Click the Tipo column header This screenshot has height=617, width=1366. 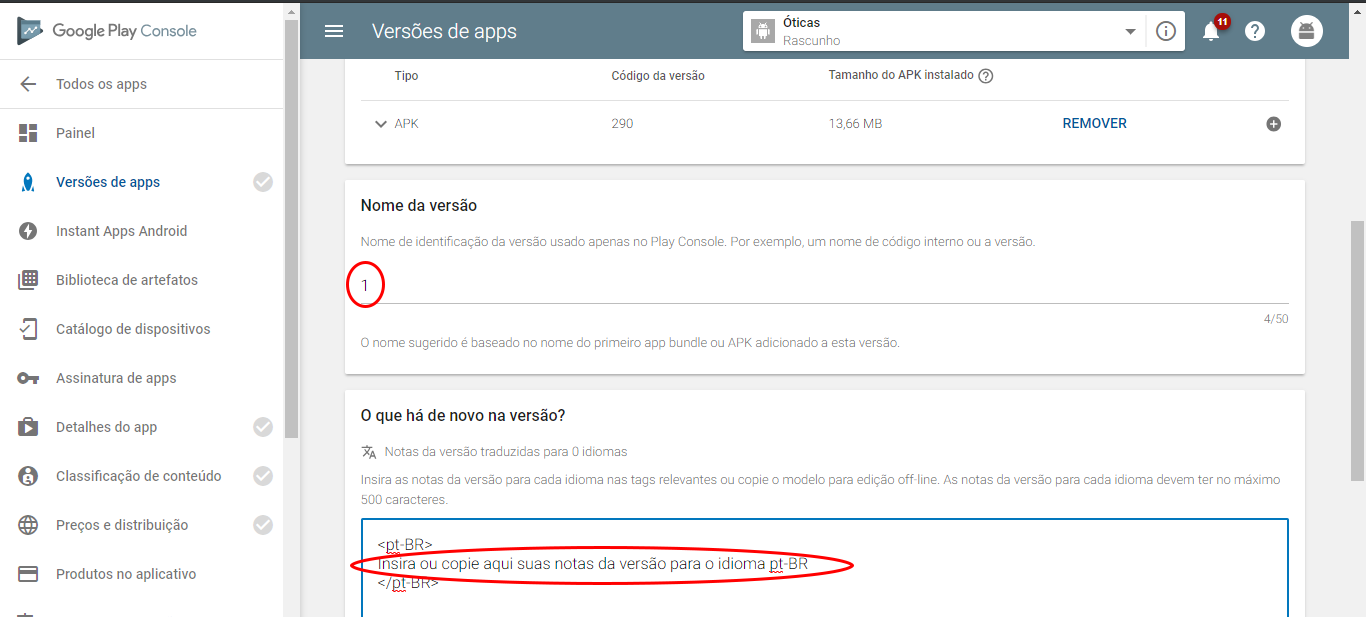point(406,76)
